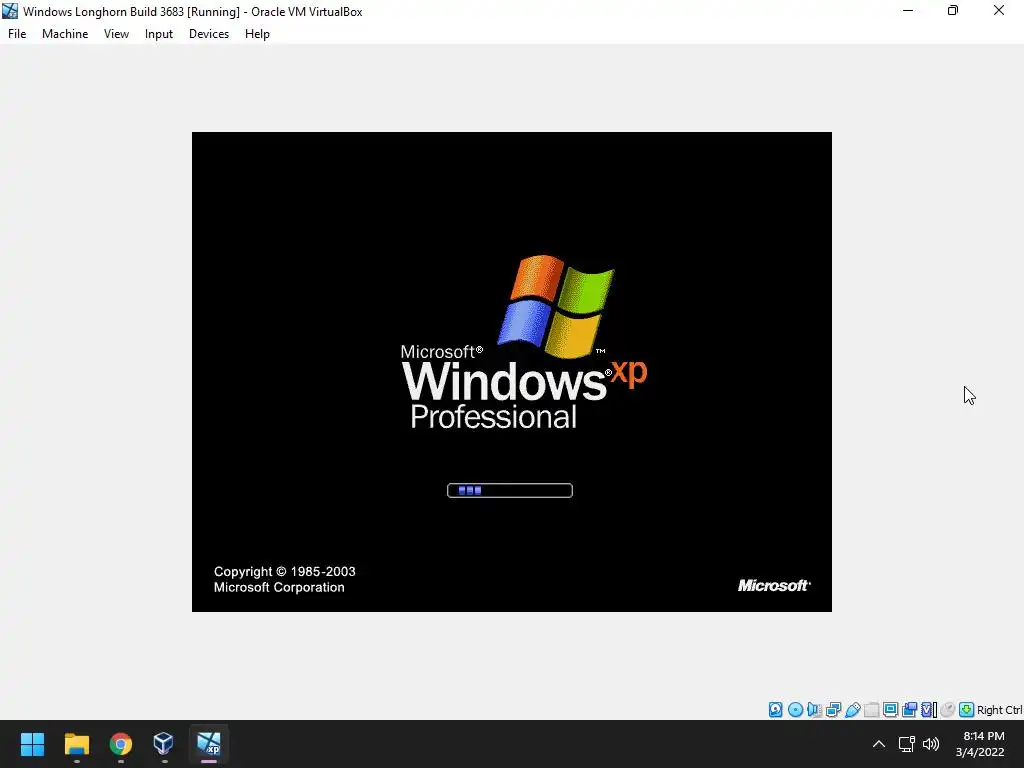Open the clock showing 8:14 PM

(x=980, y=744)
